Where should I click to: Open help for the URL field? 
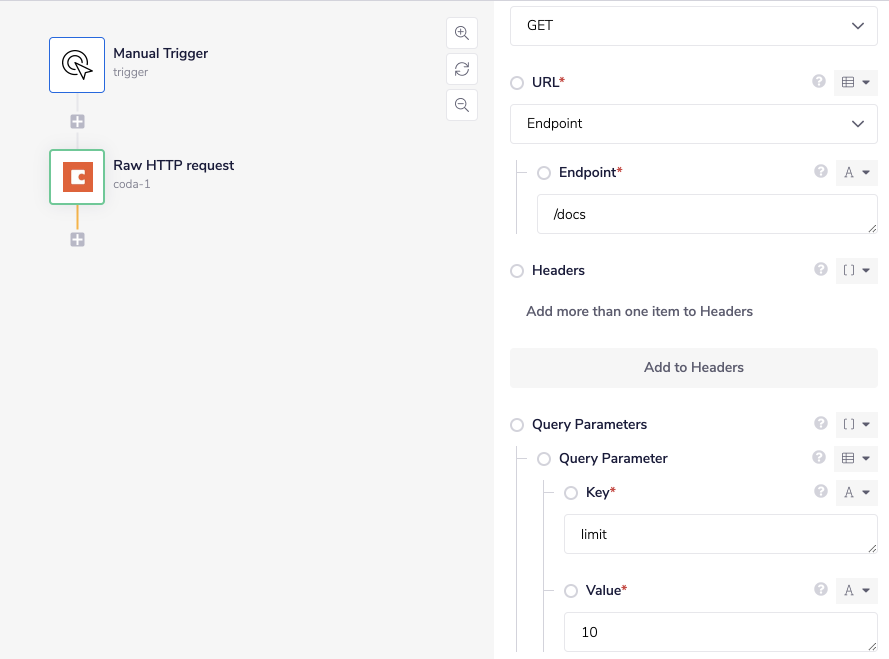pos(819,82)
